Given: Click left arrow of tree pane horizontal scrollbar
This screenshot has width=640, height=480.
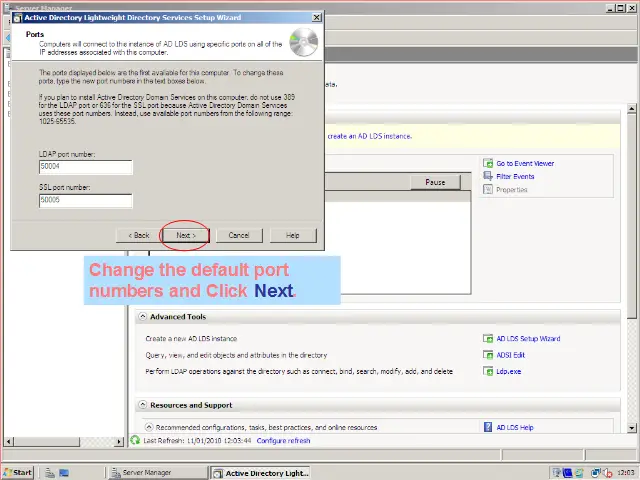Looking at the screenshot, I should 8,441.
